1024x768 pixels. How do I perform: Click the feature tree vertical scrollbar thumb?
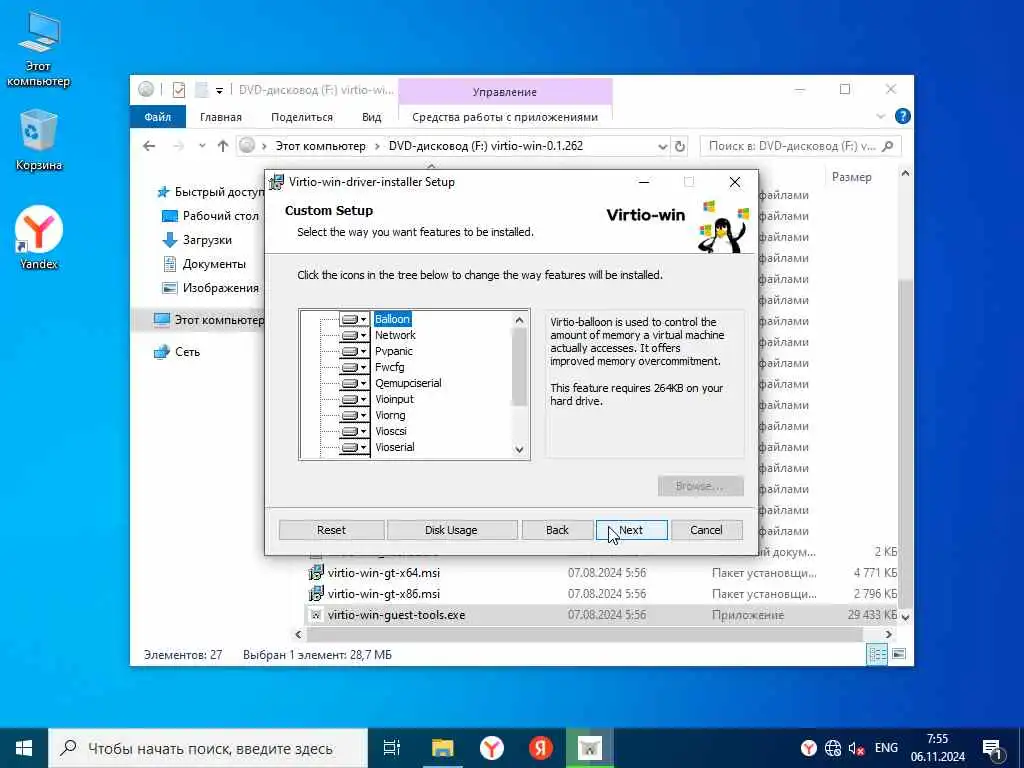(519, 366)
